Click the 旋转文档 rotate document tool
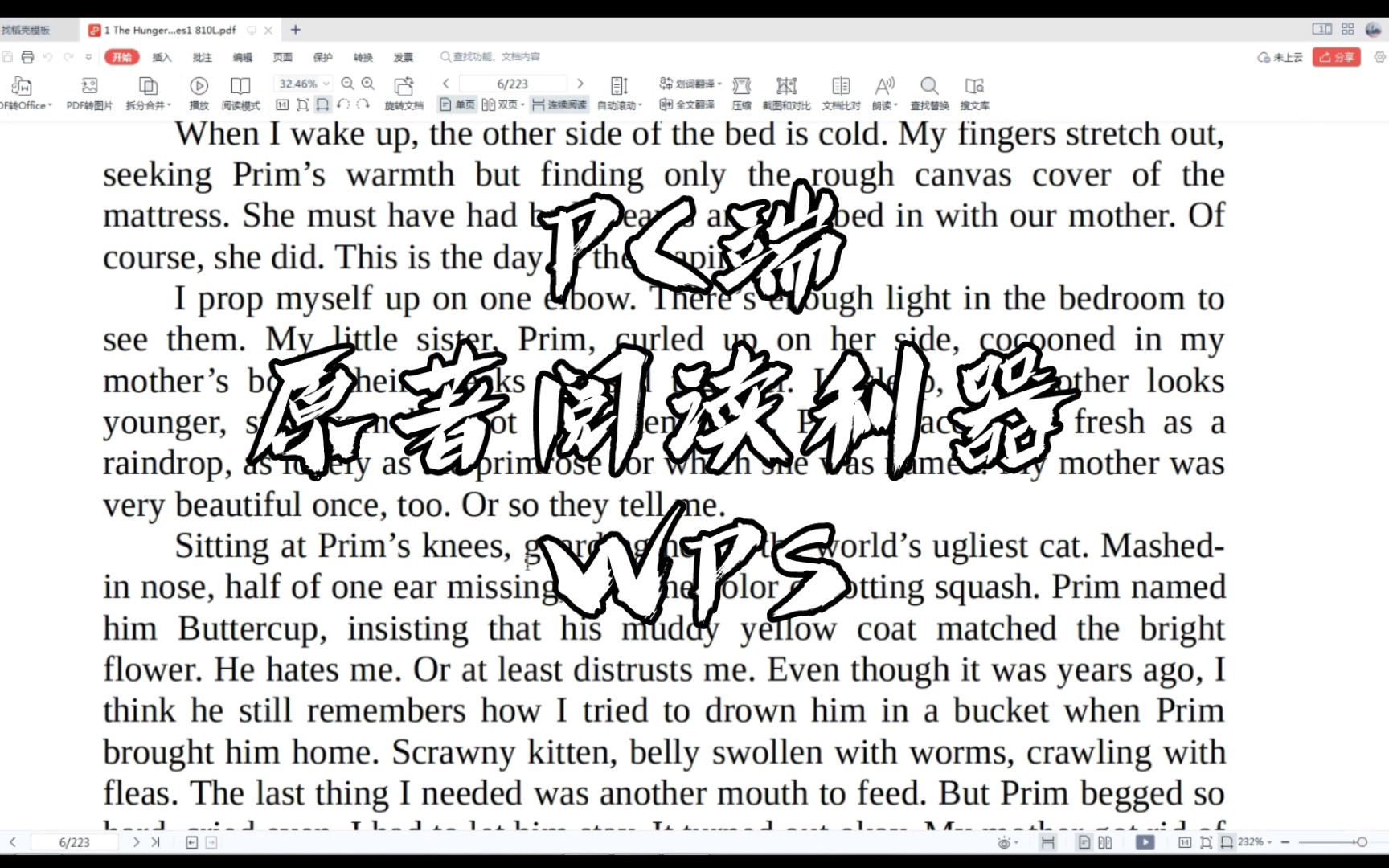The width and height of the screenshot is (1389, 868). pyautogui.click(x=404, y=93)
